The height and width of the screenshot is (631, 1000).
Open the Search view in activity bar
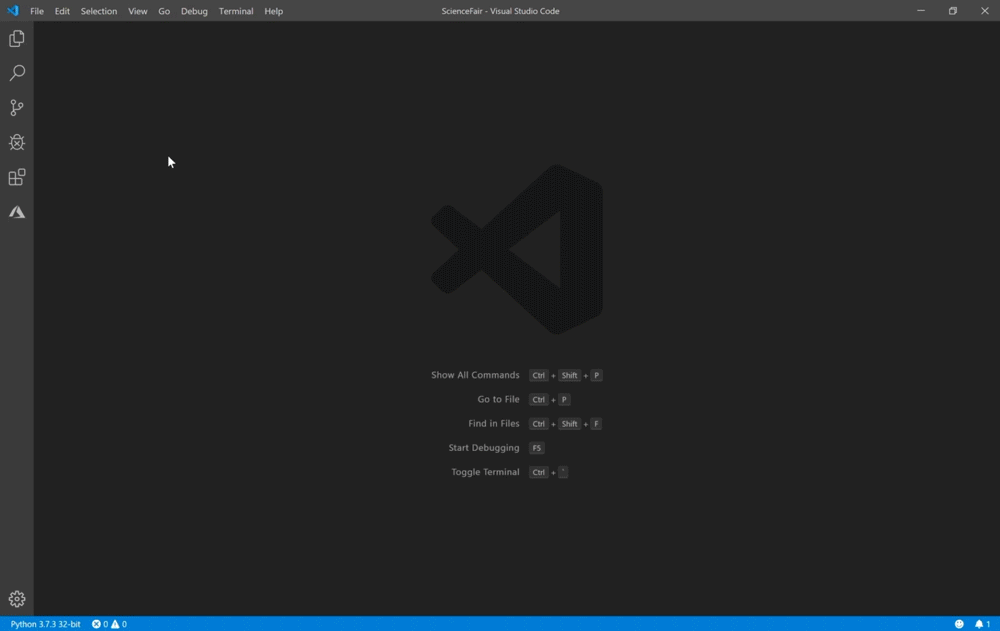17,73
